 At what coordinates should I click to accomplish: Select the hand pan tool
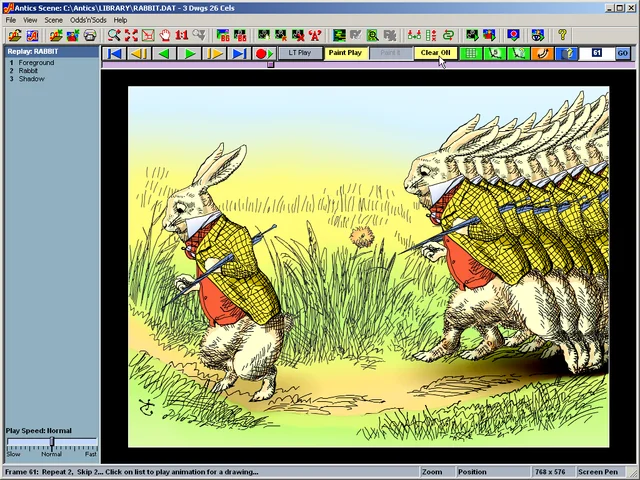(165, 36)
